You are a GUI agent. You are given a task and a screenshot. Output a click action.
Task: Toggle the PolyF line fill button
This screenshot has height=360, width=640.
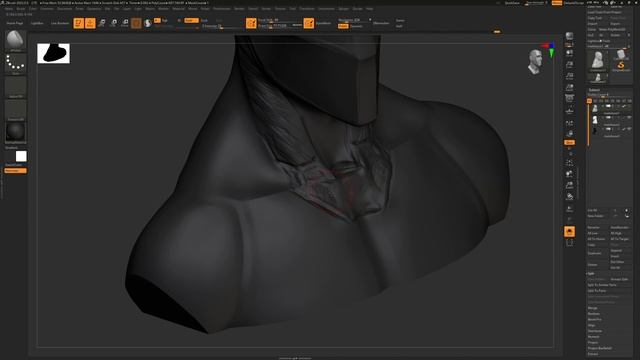(569, 208)
